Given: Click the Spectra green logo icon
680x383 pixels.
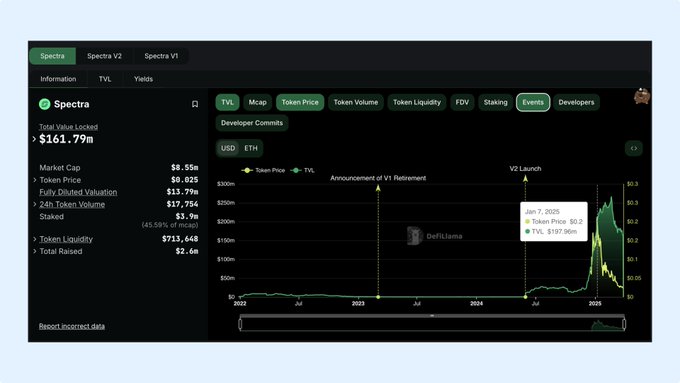Looking at the screenshot, I should pos(44,104).
